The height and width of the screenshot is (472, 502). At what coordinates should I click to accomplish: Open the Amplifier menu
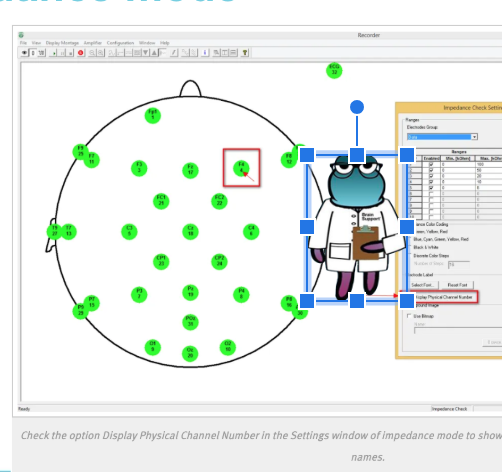pos(93,43)
